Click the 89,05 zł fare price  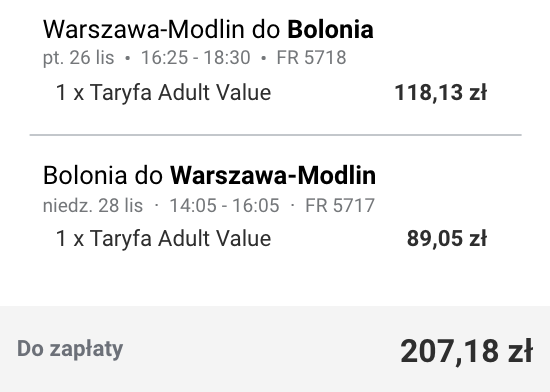point(447,239)
